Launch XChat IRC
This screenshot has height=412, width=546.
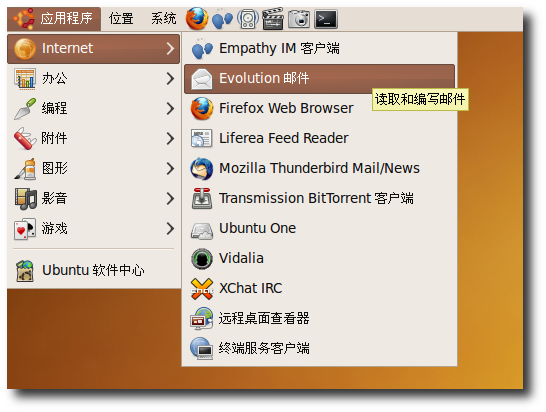(x=319, y=288)
